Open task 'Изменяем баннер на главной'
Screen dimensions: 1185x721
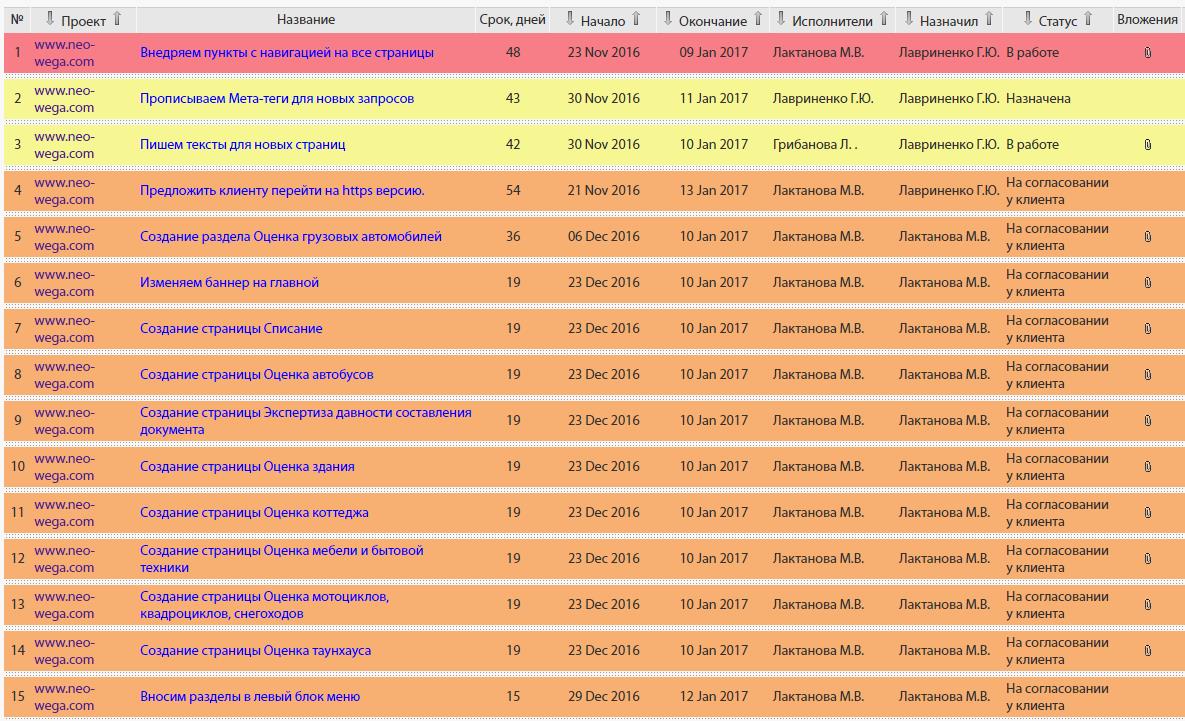(x=229, y=283)
